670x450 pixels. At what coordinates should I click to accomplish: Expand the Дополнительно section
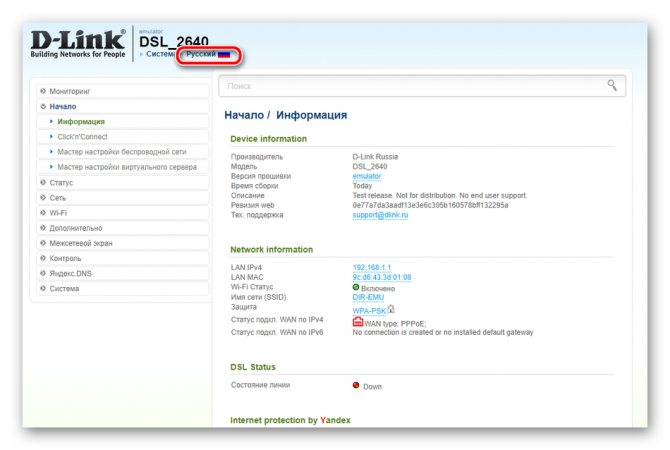[123, 228]
